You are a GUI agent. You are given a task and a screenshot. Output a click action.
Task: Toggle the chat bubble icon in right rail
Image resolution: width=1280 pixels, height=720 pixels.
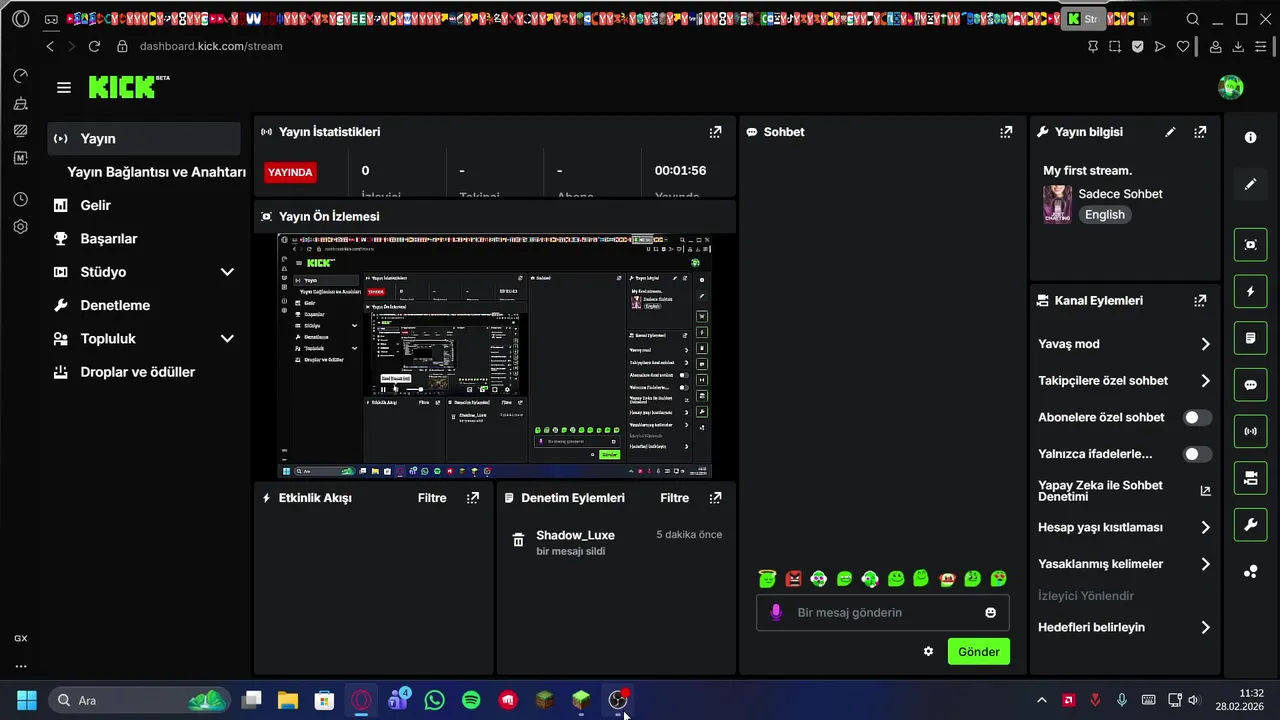click(x=1250, y=385)
